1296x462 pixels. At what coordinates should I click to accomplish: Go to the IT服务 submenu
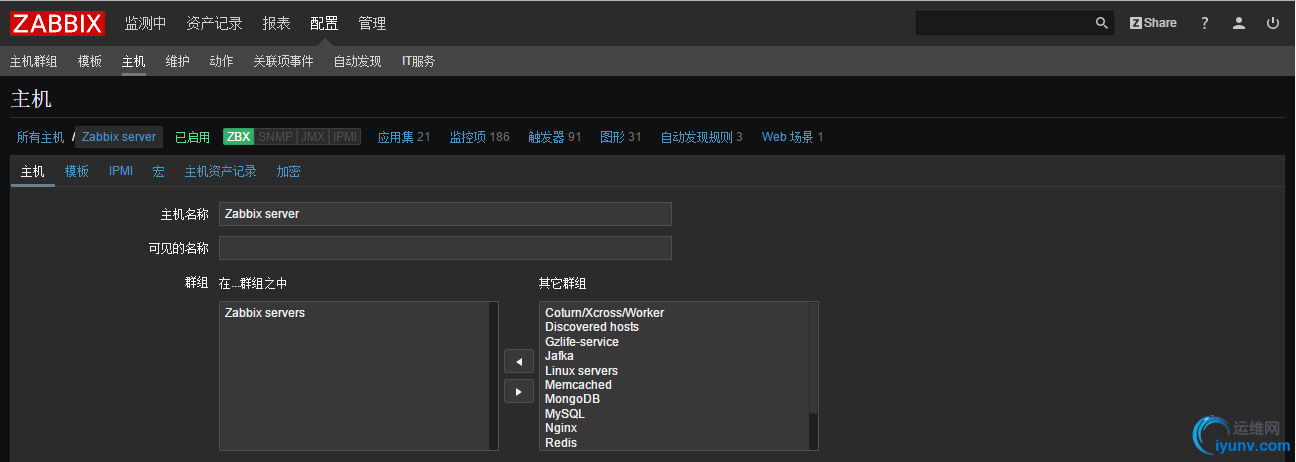(419, 61)
